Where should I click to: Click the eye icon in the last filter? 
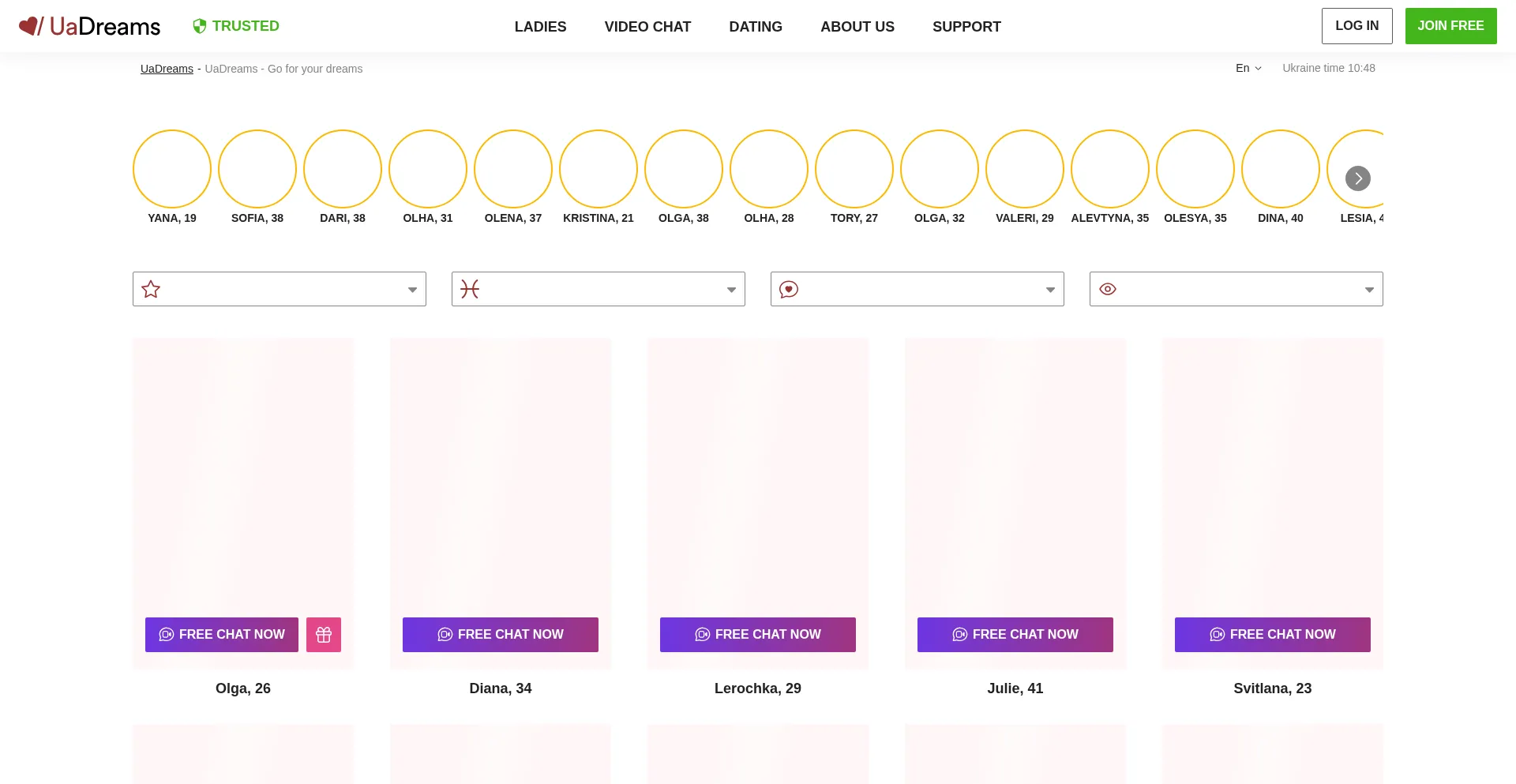coord(1108,289)
